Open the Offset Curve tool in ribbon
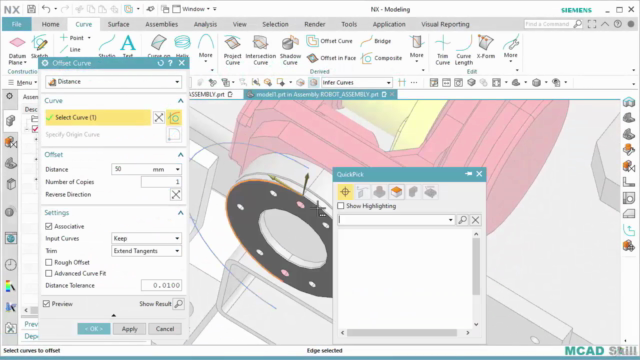640x360 pixels. (329, 41)
